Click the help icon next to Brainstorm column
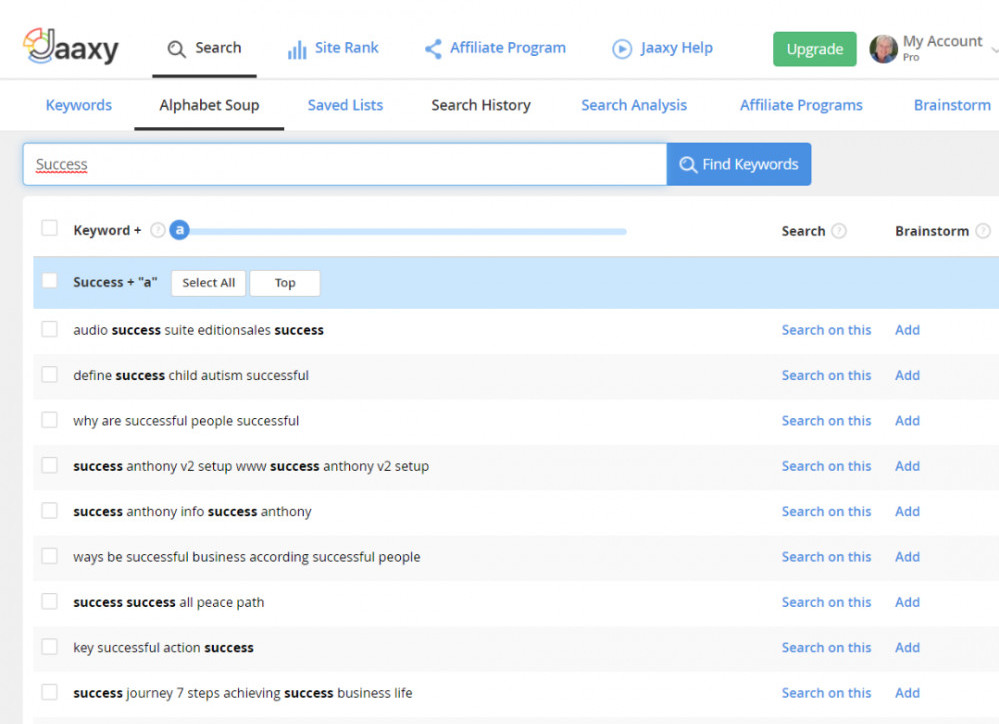The image size is (999, 724). pyautogui.click(x=983, y=231)
